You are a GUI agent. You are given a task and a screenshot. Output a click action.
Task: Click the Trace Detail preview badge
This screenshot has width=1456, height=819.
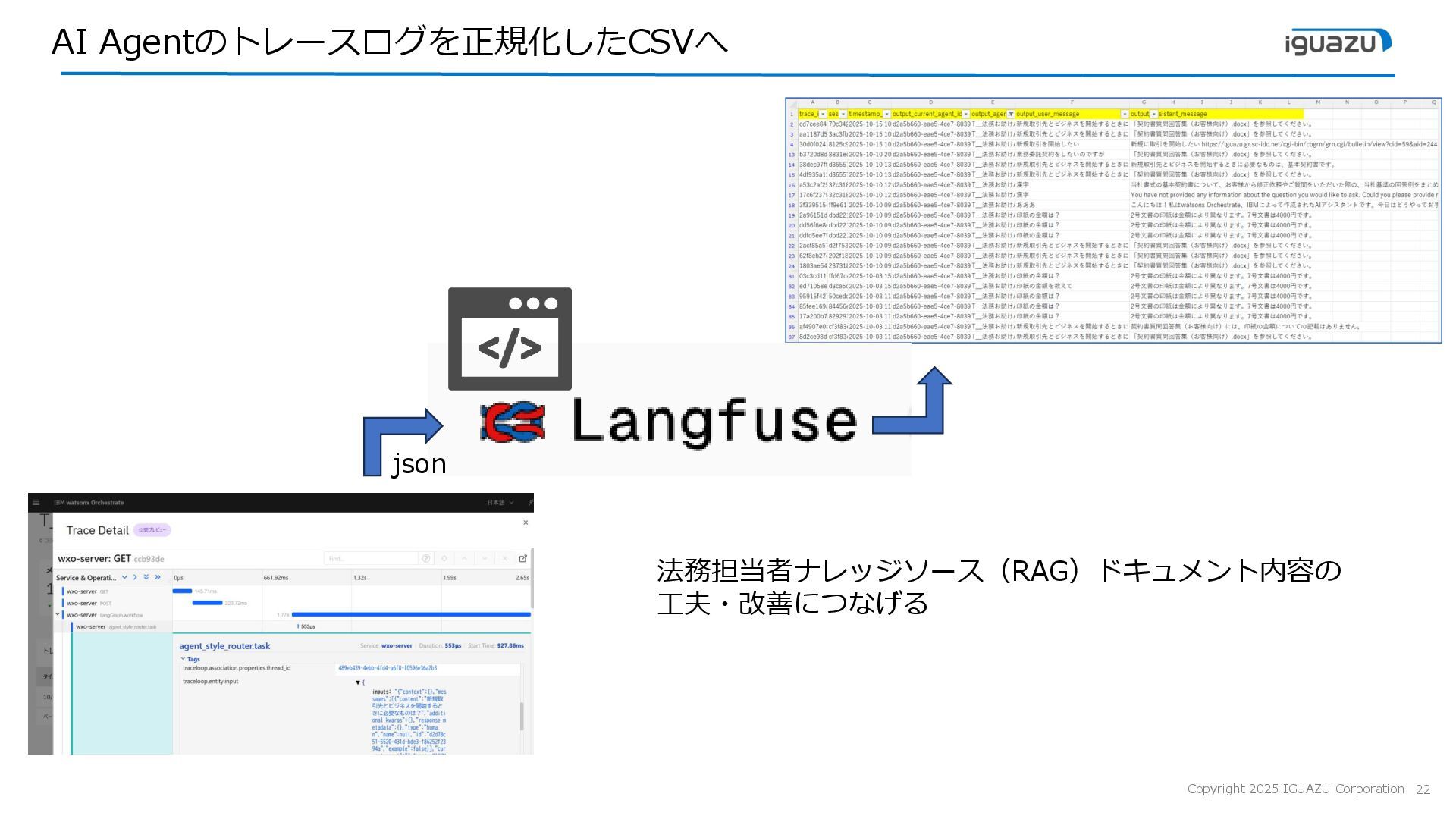click(152, 530)
